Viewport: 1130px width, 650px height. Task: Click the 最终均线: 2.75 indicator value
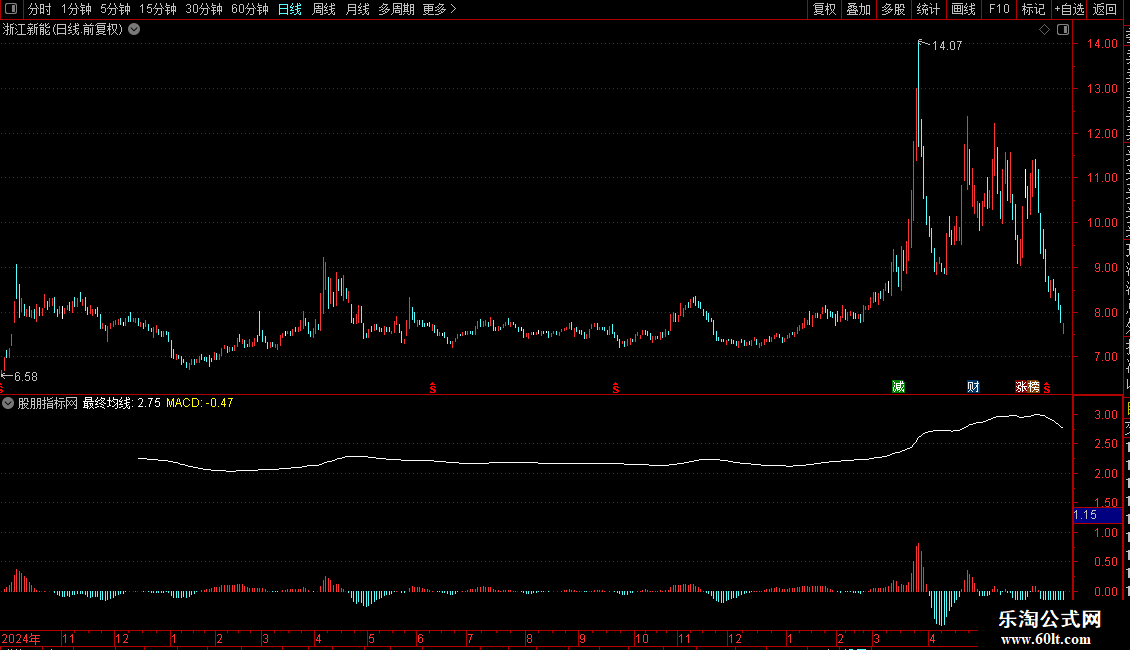coord(122,403)
